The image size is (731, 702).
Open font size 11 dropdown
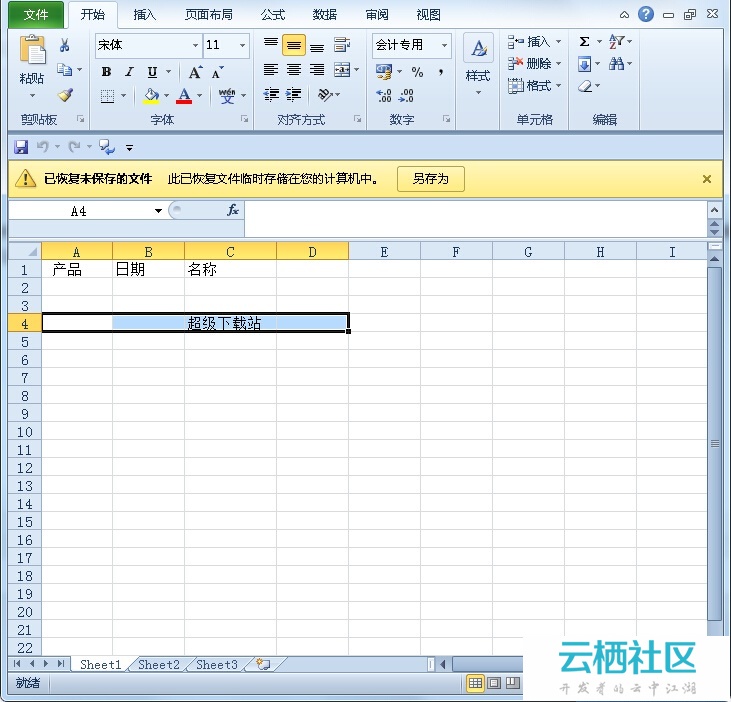242,45
